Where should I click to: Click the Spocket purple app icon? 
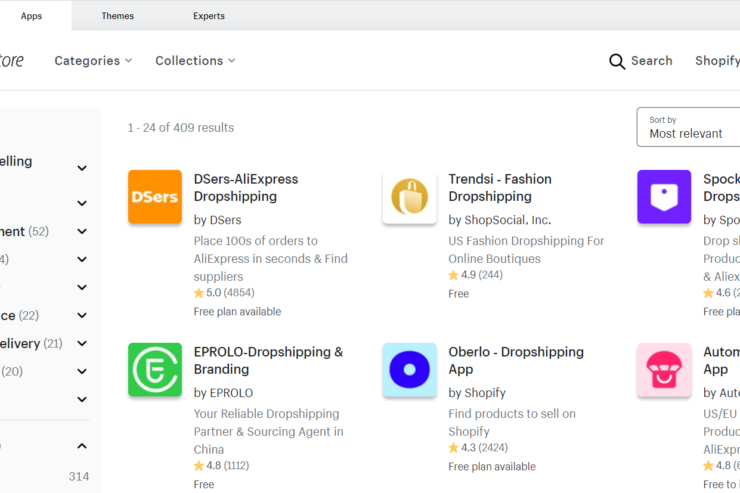point(664,197)
